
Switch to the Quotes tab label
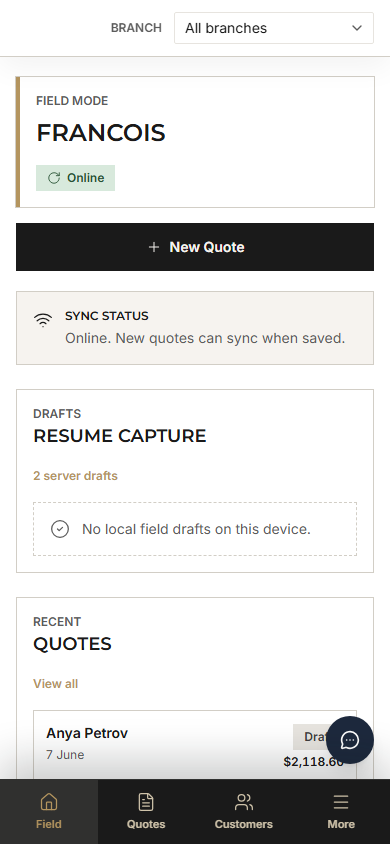[146, 824]
